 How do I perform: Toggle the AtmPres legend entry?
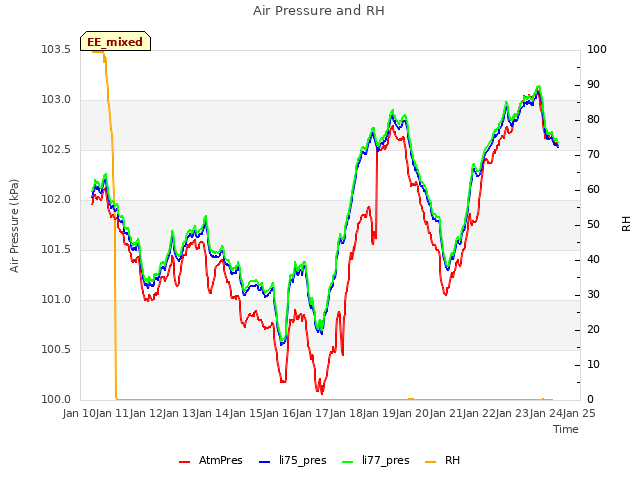point(211,460)
